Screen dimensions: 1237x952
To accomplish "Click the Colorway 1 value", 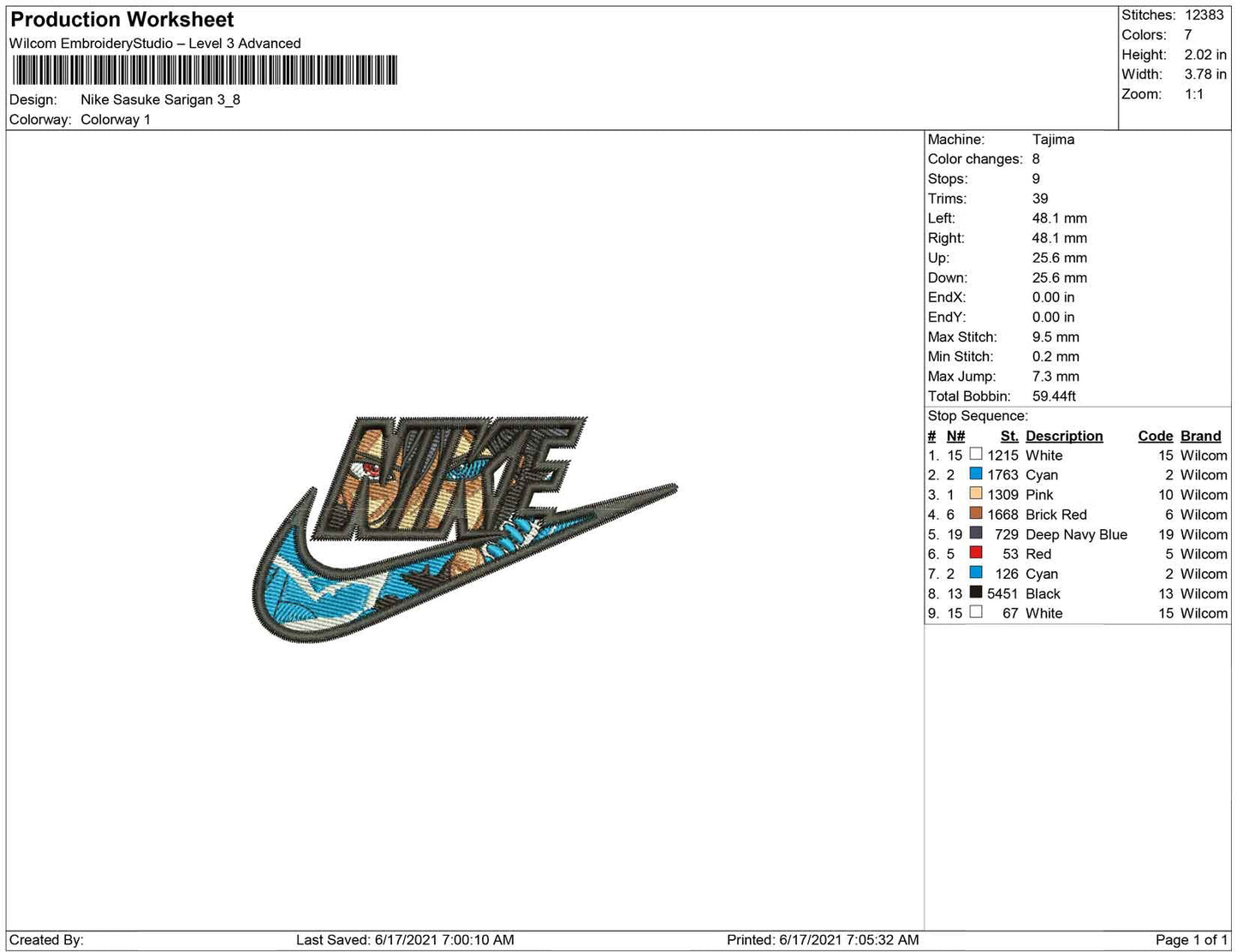I will tap(116, 119).
